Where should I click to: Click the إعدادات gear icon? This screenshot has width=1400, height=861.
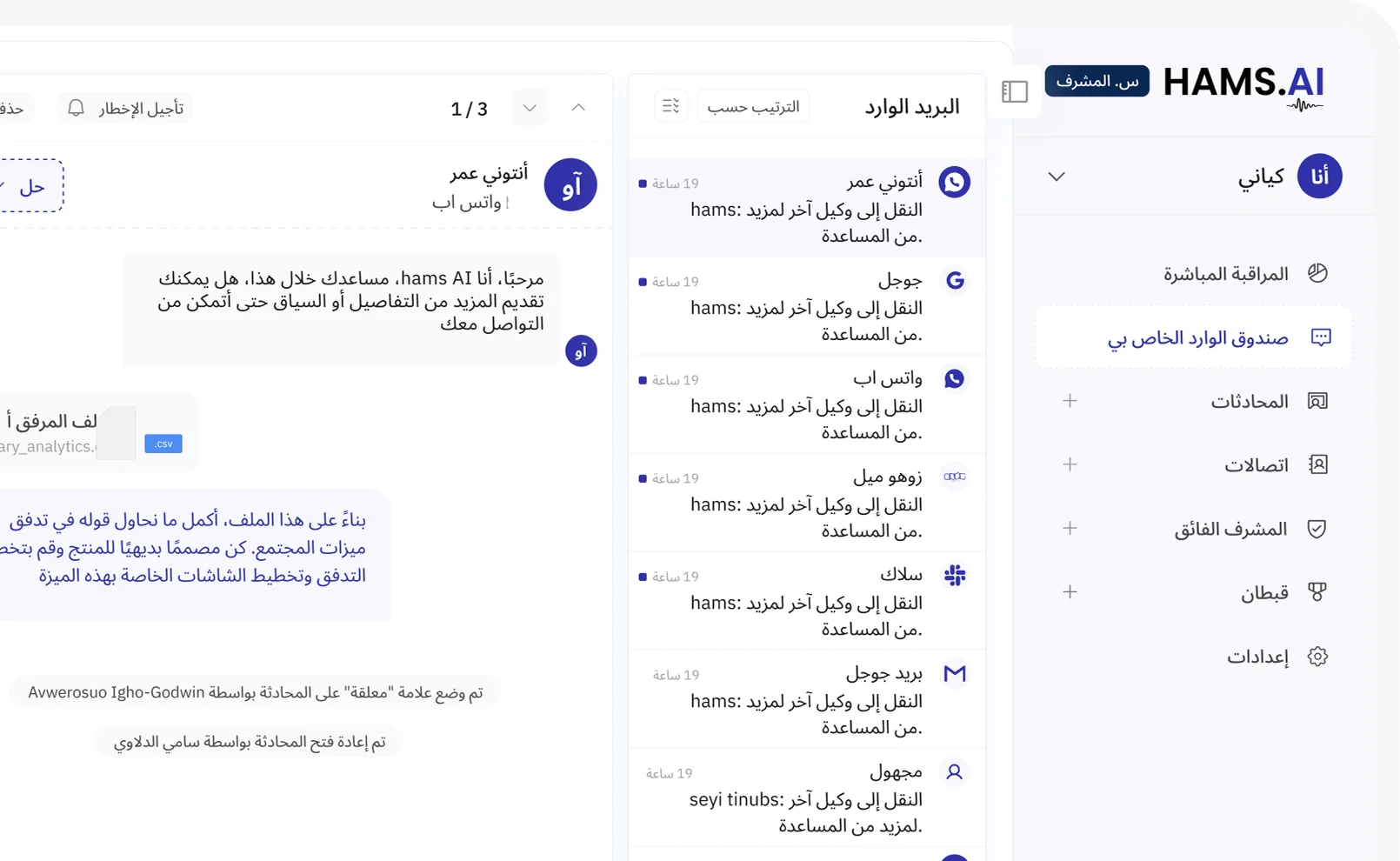pos(1317,657)
